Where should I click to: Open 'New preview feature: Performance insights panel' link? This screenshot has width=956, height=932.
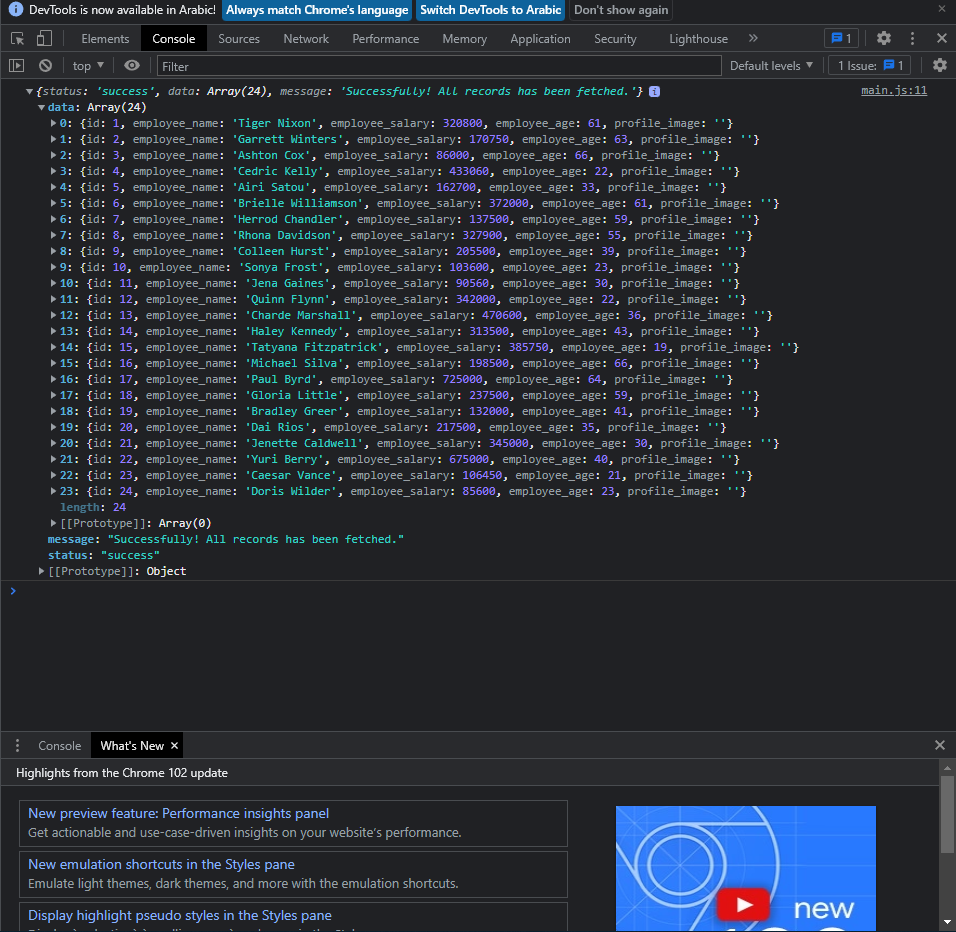(x=178, y=813)
